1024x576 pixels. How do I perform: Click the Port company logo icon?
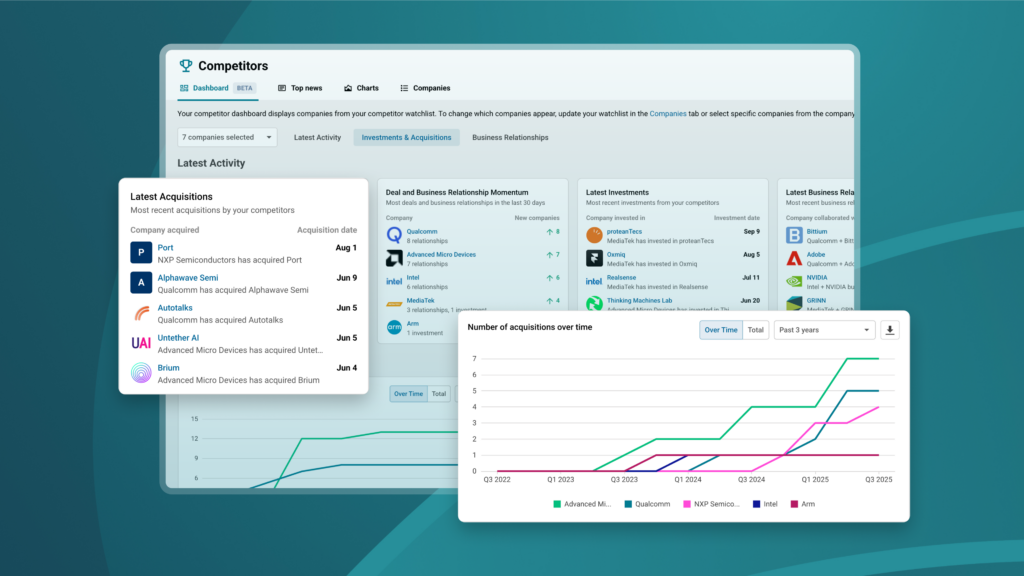tap(141, 253)
